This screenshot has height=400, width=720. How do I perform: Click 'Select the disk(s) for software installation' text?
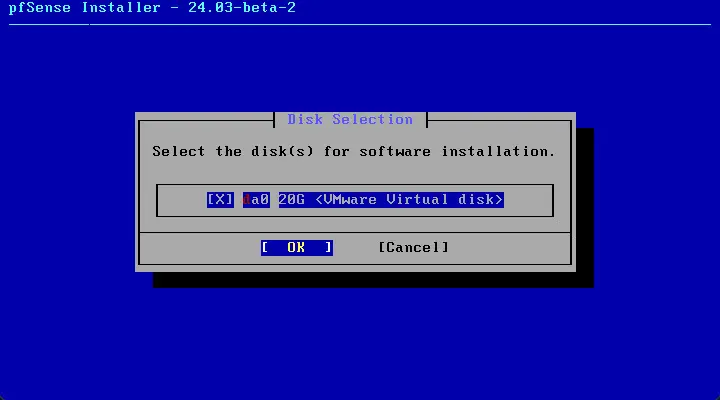pos(354,151)
